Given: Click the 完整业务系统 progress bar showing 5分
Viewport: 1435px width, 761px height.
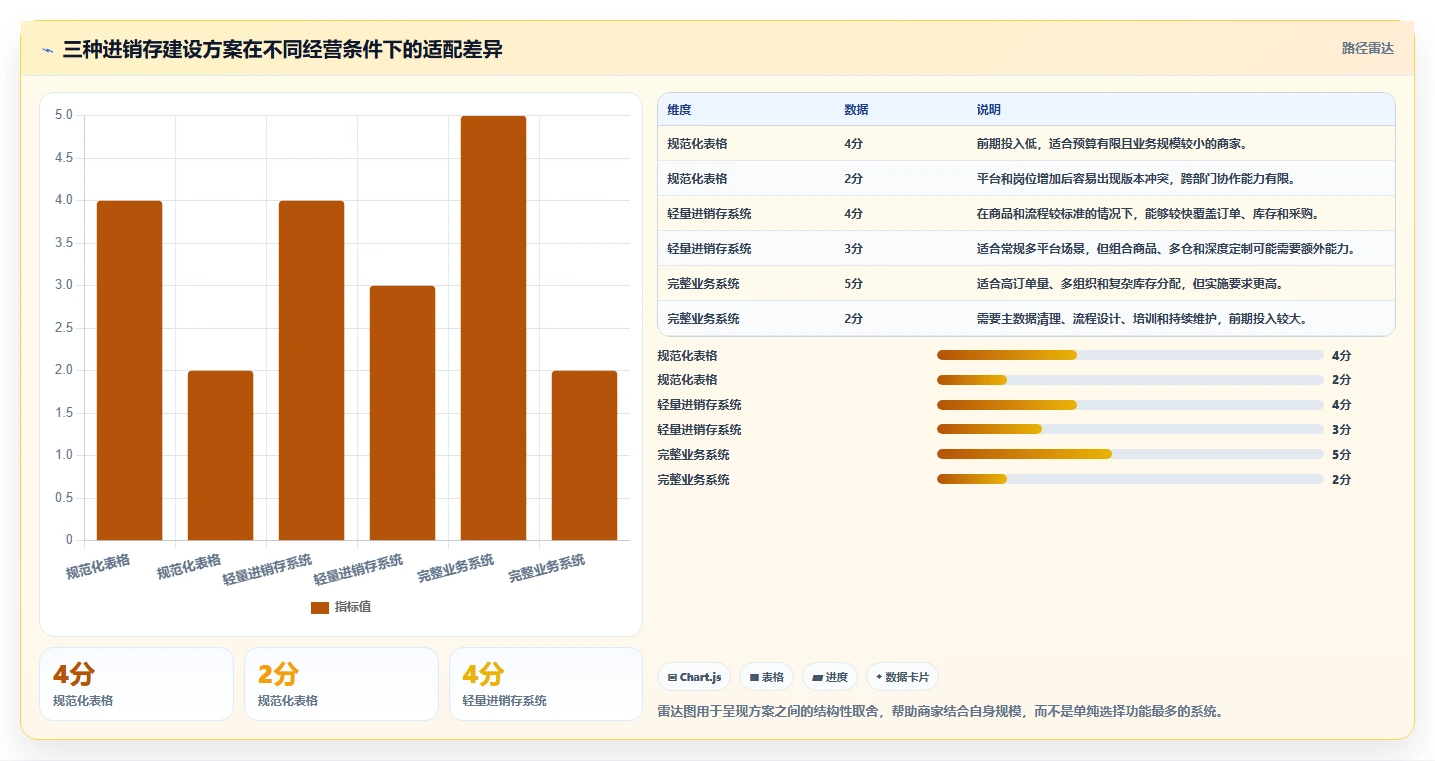Looking at the screenshot, I should 1130,454.
